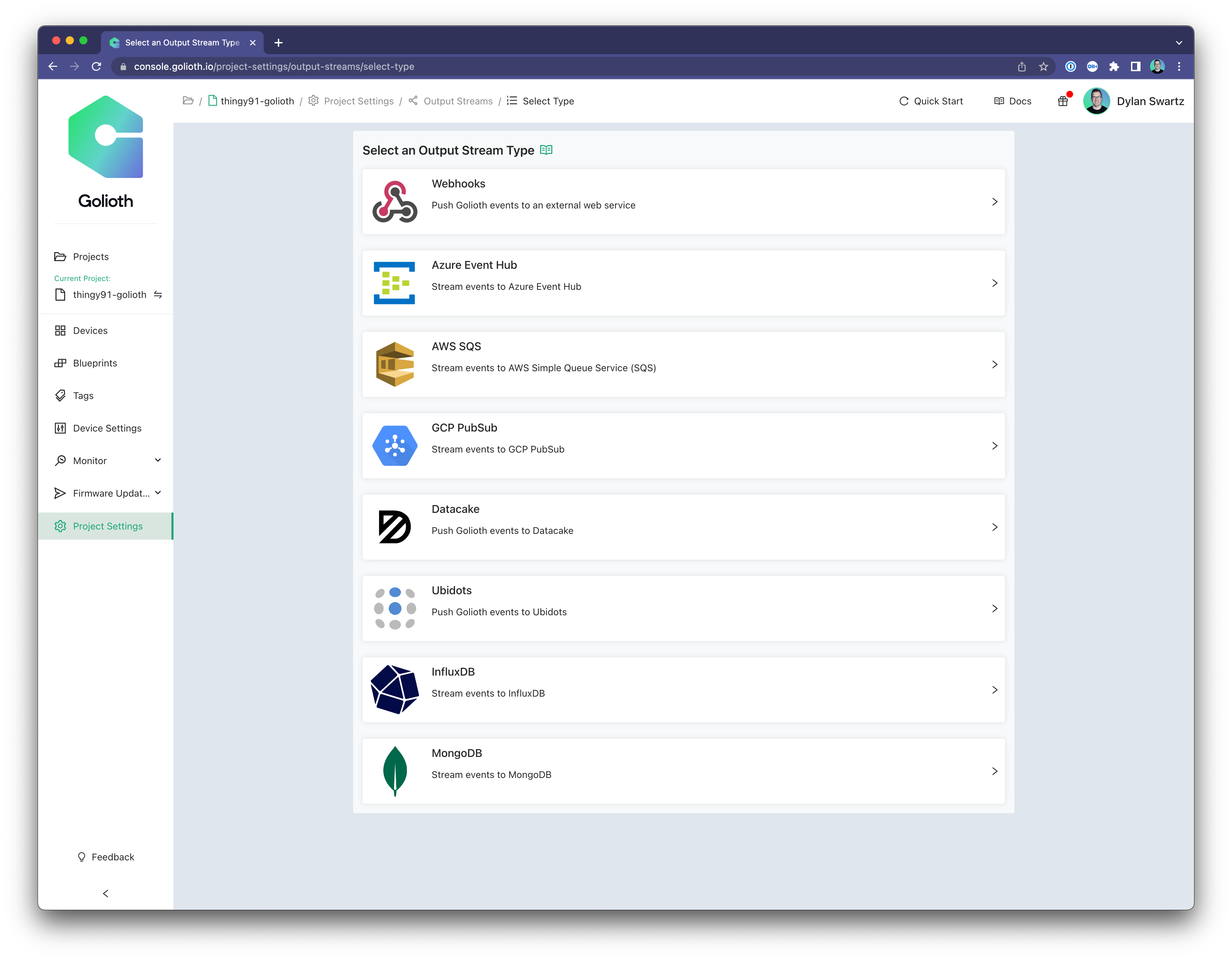Open the browser extensions puzzle icon
The height and width of the screenshot is (960, 1232).
pos(1114,66)
